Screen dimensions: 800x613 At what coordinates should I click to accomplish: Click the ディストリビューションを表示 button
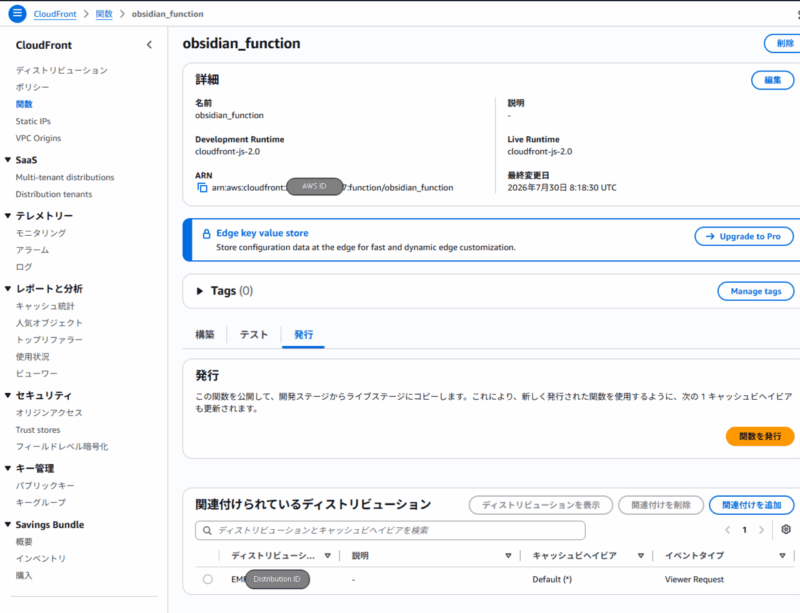541,505
